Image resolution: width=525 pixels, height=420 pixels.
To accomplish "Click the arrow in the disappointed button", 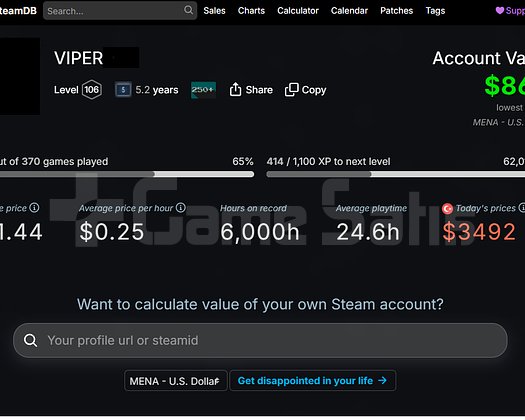I will (x=382, y=380).
